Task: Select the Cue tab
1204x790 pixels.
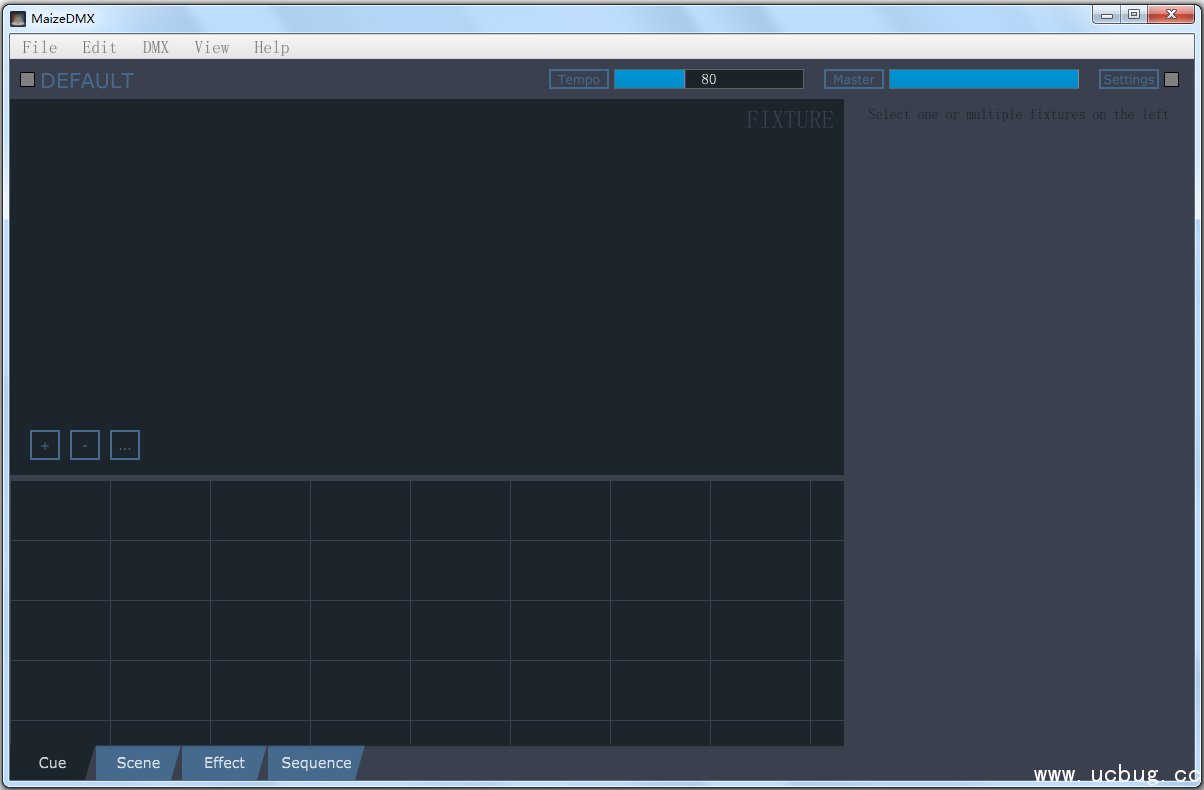Action: coord(52,763)
